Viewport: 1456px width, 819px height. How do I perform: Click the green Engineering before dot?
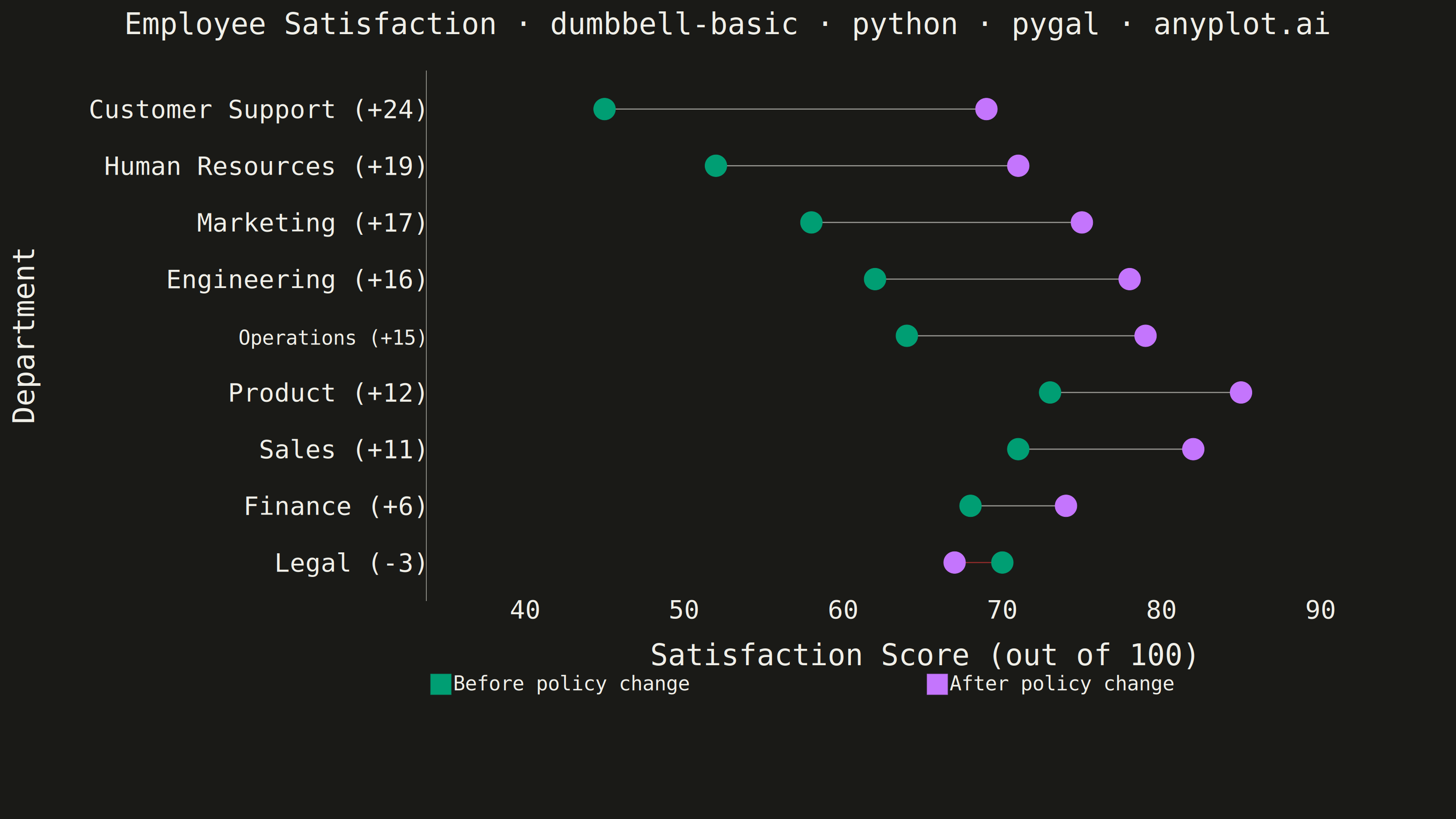(x=875, y=279)
